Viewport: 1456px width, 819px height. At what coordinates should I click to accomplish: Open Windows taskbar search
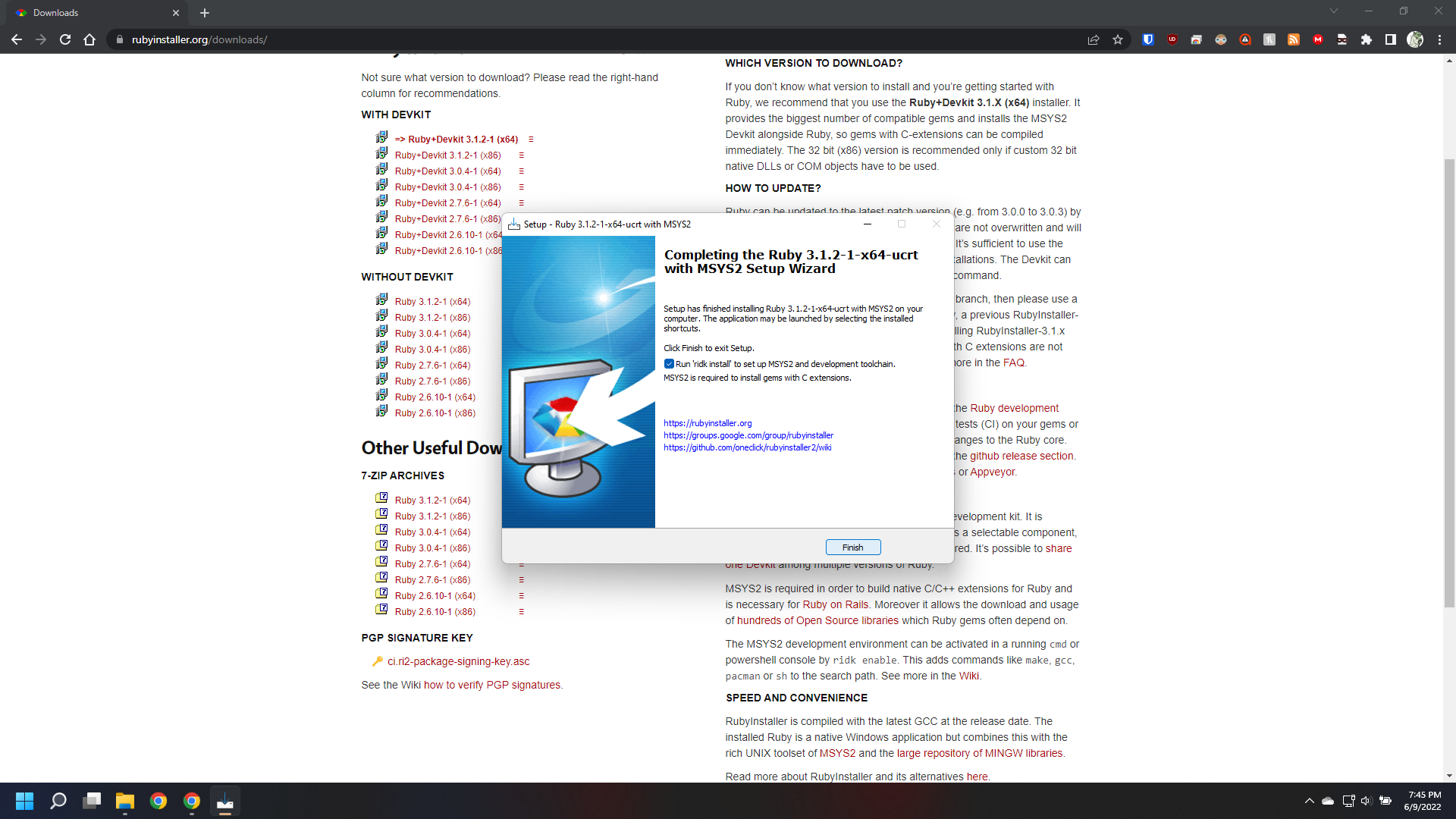58,801
